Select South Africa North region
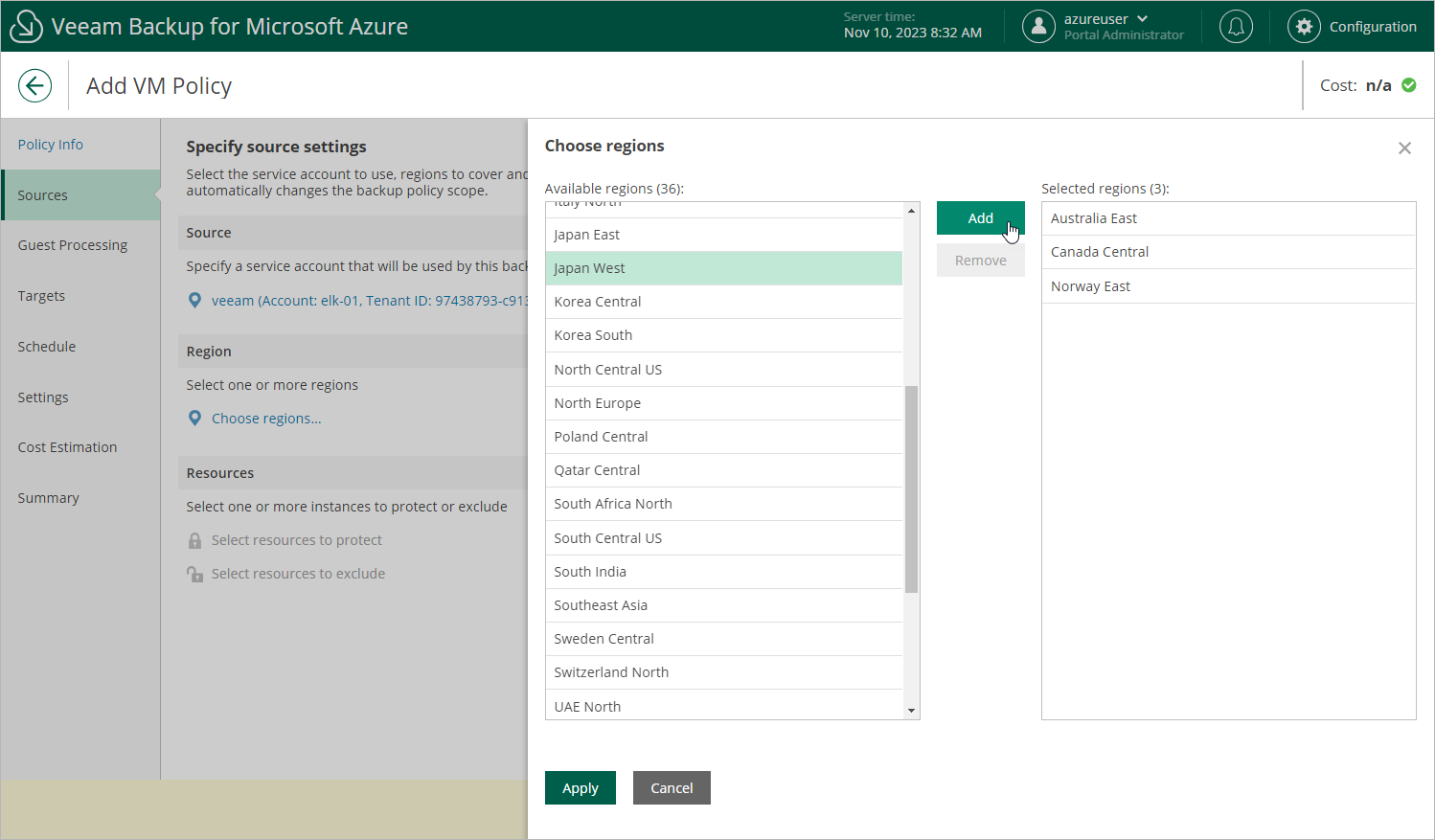Image resolution: width=1435 pixels, height=840 pixels. point(724,504)
